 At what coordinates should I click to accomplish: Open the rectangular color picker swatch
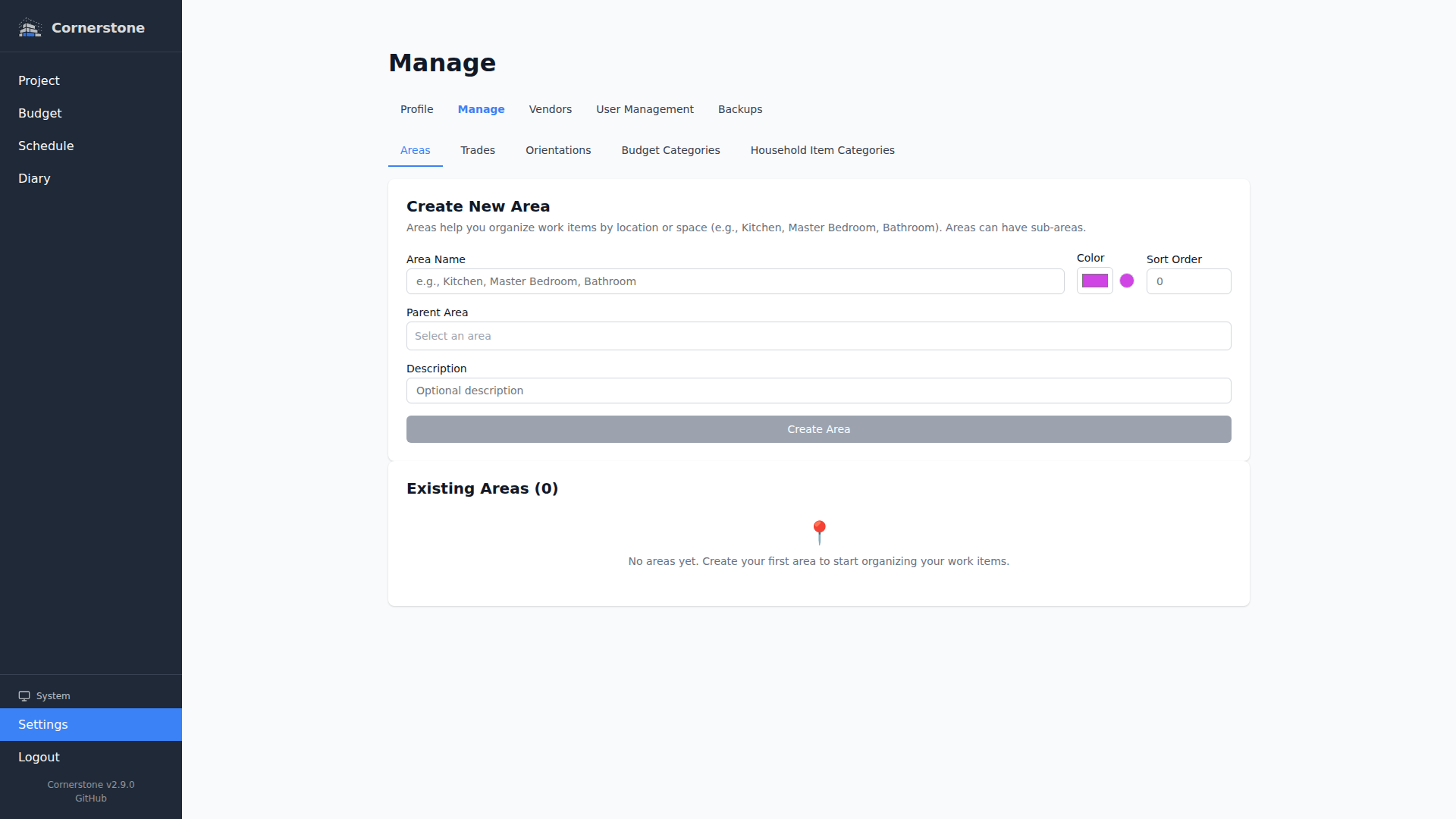click(x=1095, y=281)
